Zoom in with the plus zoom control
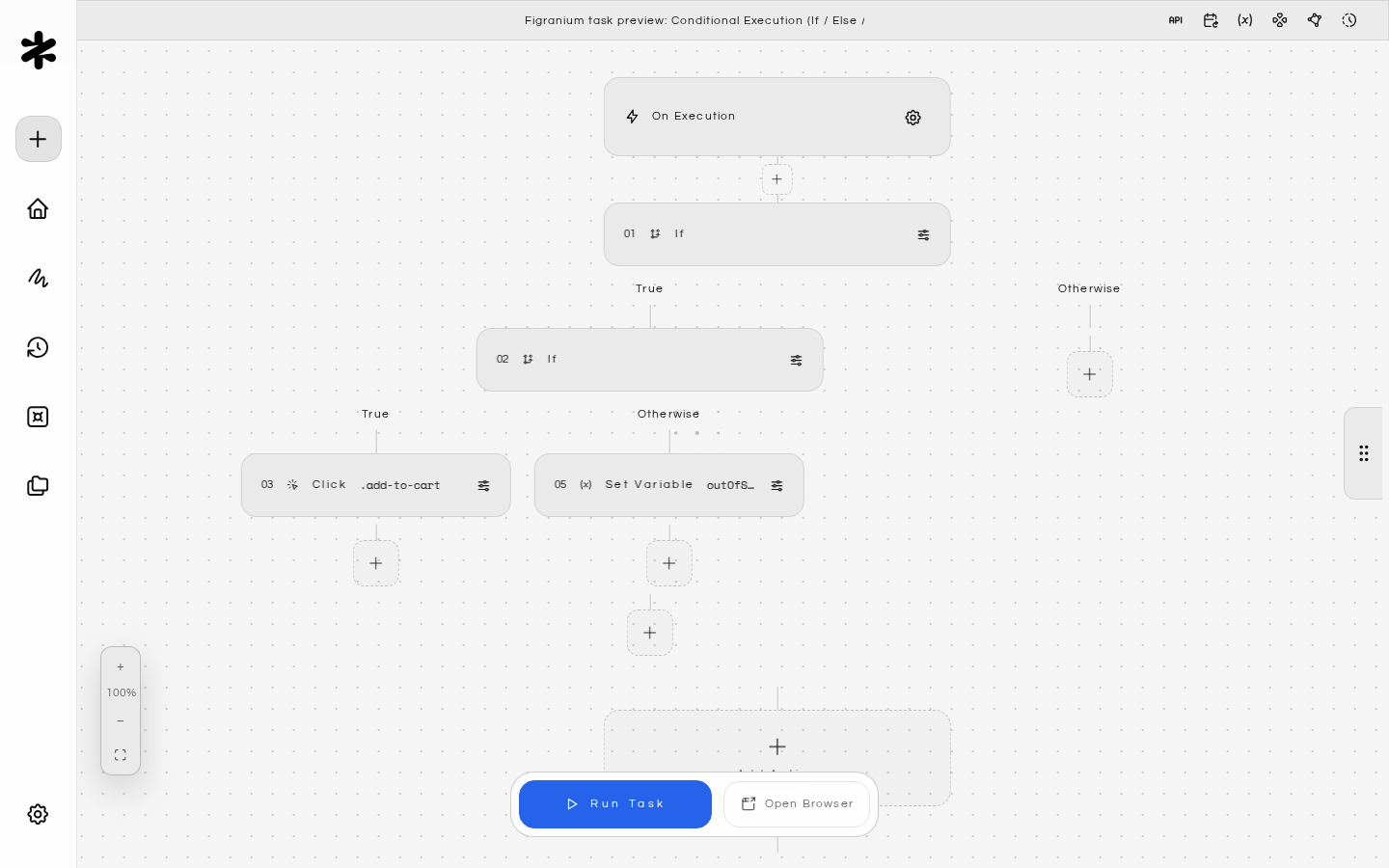Image resolution: width=1389 pixels, height=868 pixels. (x=121, y=667)
